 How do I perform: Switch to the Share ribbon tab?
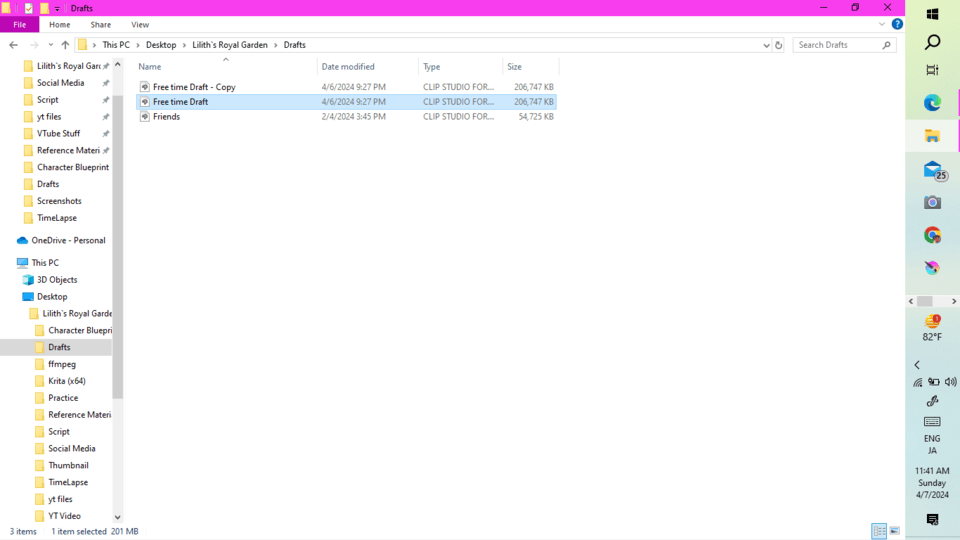tap(100, 24)
